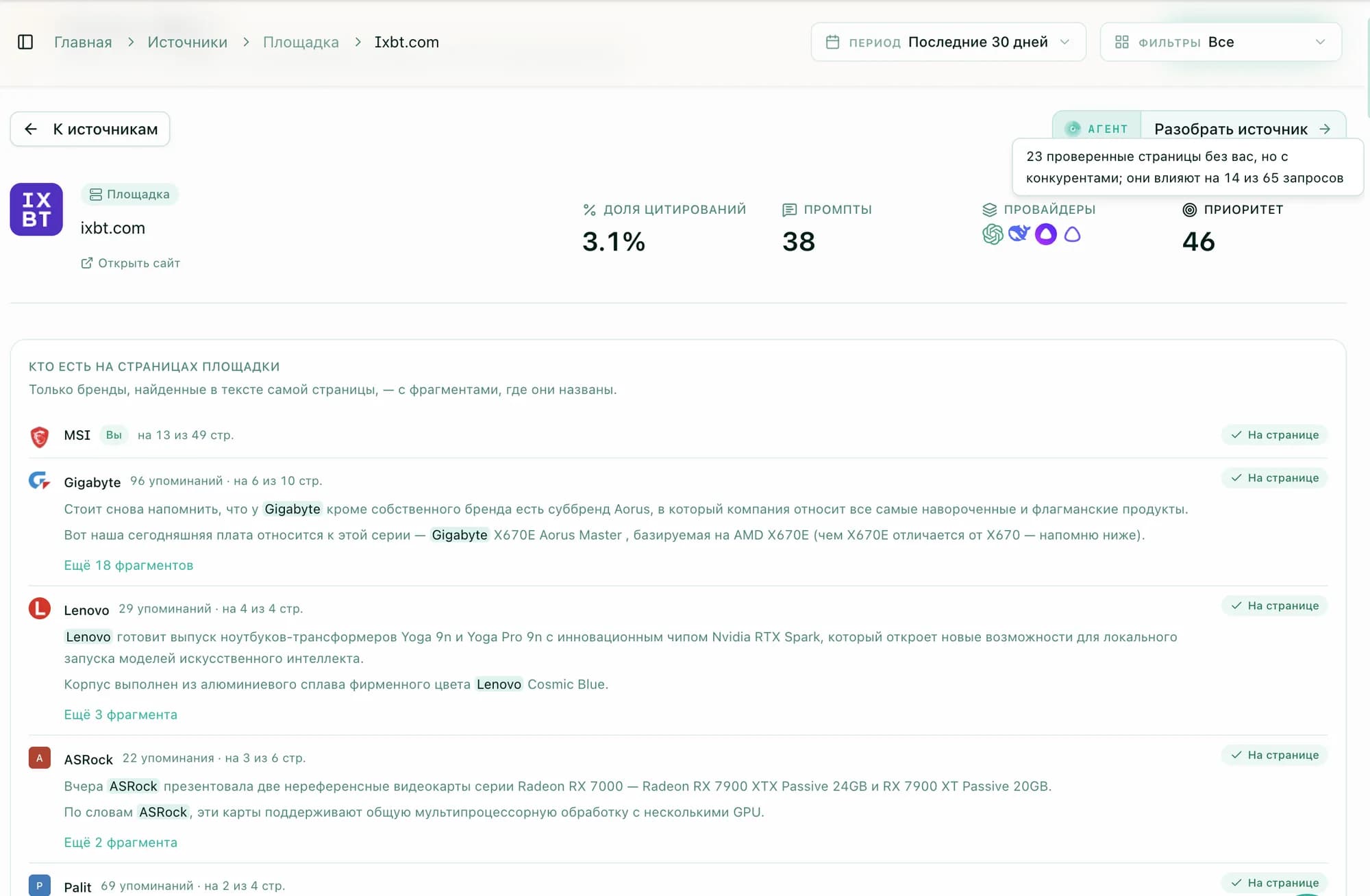The image size is (1370, 896).
Task: Click the external link icon near Открыть сайт
Action: point(87,263)
